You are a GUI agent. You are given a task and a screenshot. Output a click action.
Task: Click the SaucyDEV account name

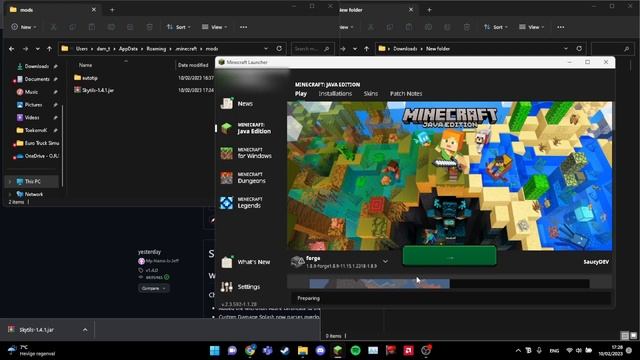pyautogui.click(x=596, y=262)
